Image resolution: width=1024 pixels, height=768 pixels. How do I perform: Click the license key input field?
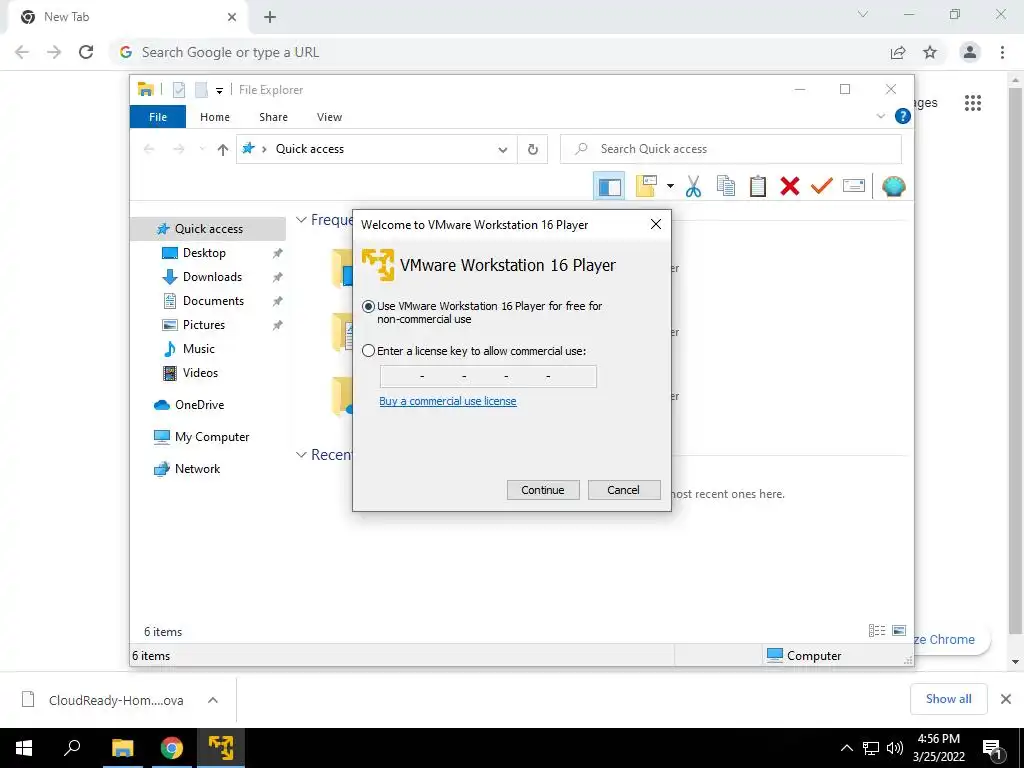point(488,376)
